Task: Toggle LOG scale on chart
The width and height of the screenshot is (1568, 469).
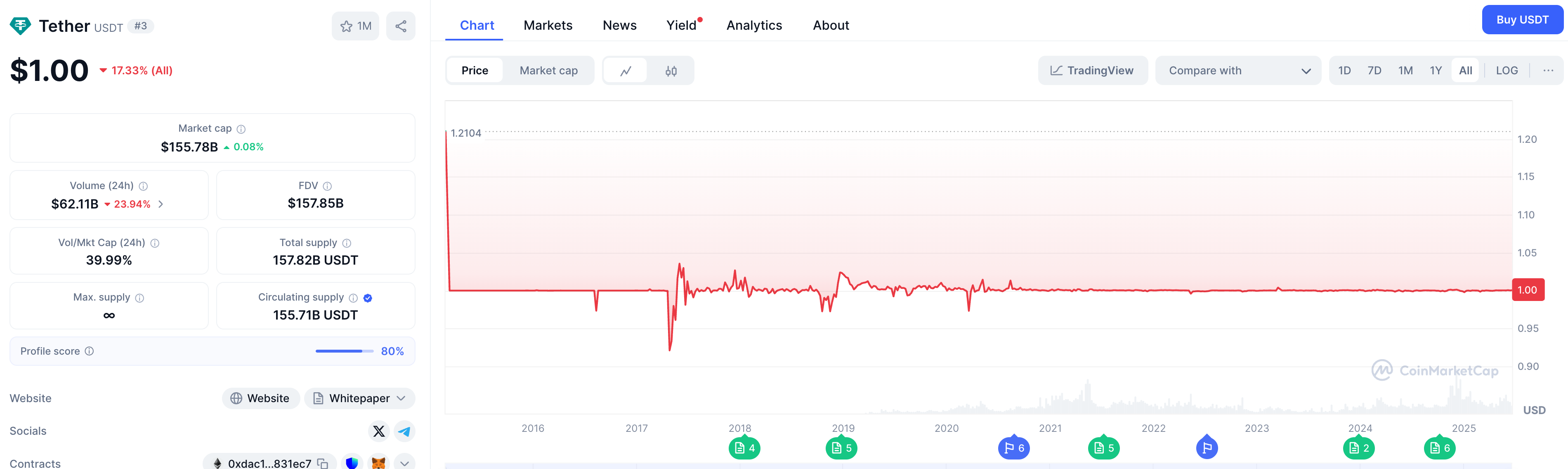Action: [x=1507, y=71]
